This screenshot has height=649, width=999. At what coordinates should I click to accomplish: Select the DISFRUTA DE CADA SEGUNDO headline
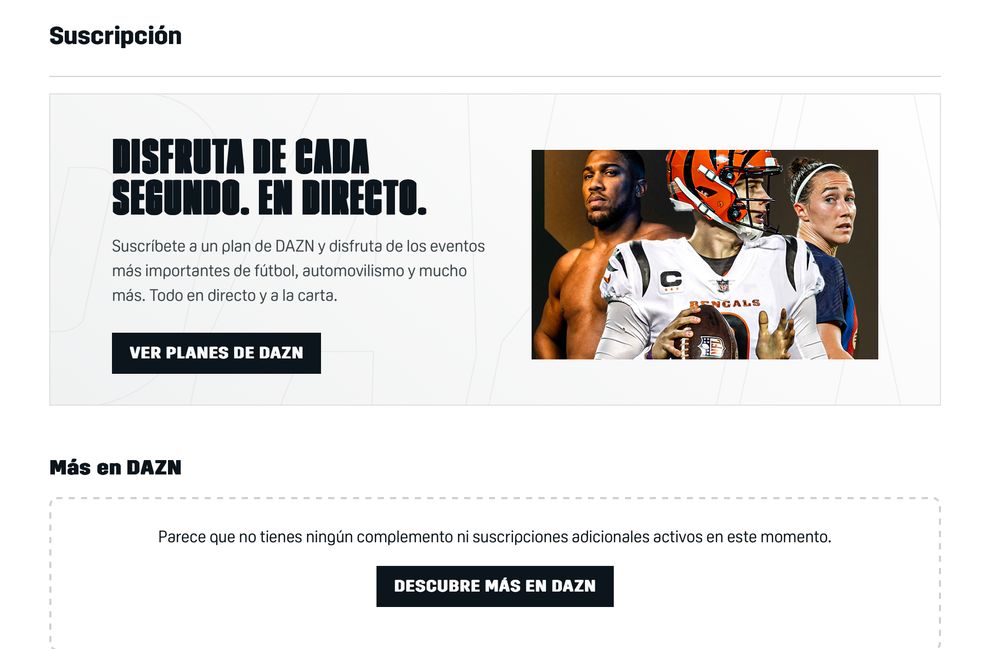[269, 177]
